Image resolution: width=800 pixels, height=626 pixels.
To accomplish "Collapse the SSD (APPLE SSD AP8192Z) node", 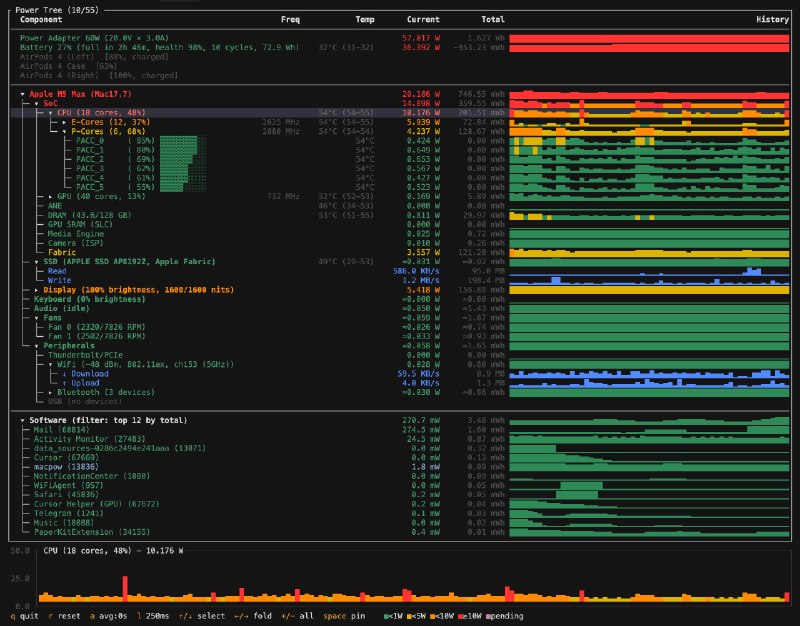I will pyautogui.click(x=37, y=262).
